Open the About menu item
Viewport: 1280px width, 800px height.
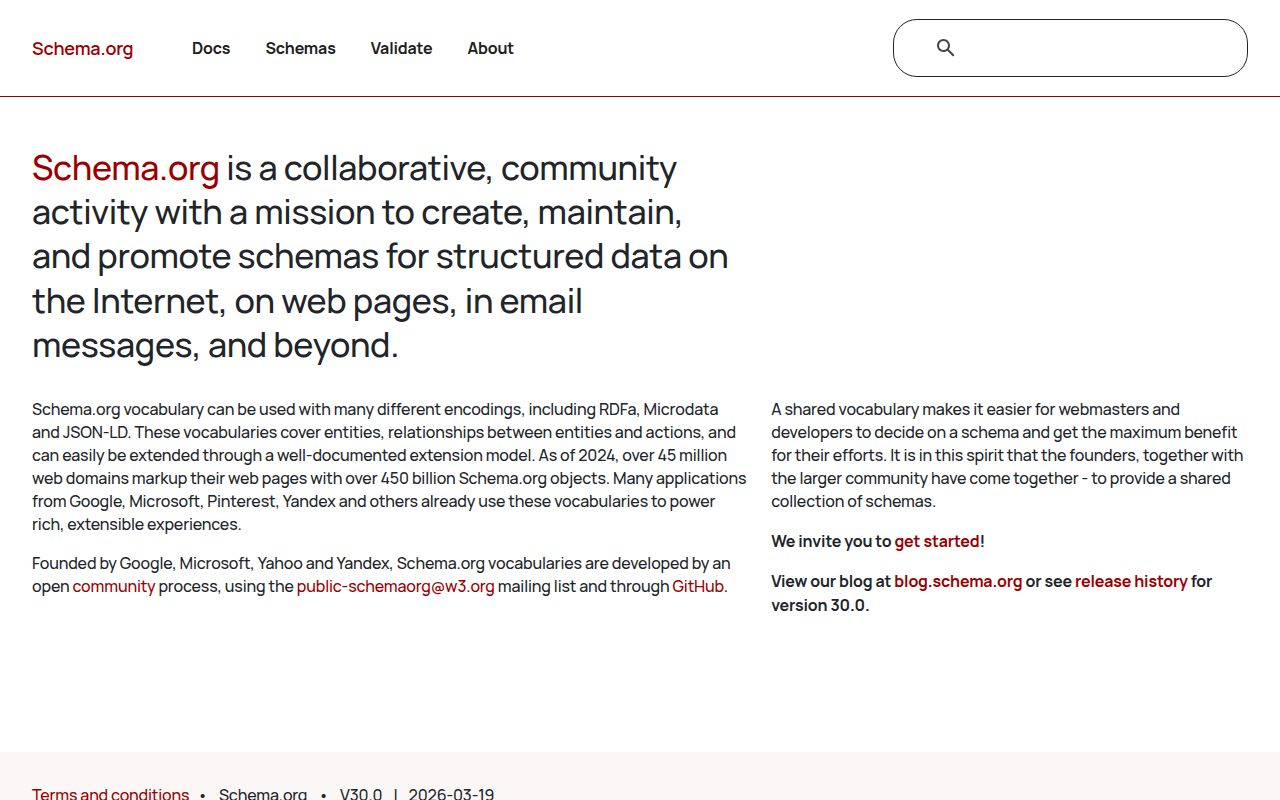pyautogui.click(x=490, y=48)
